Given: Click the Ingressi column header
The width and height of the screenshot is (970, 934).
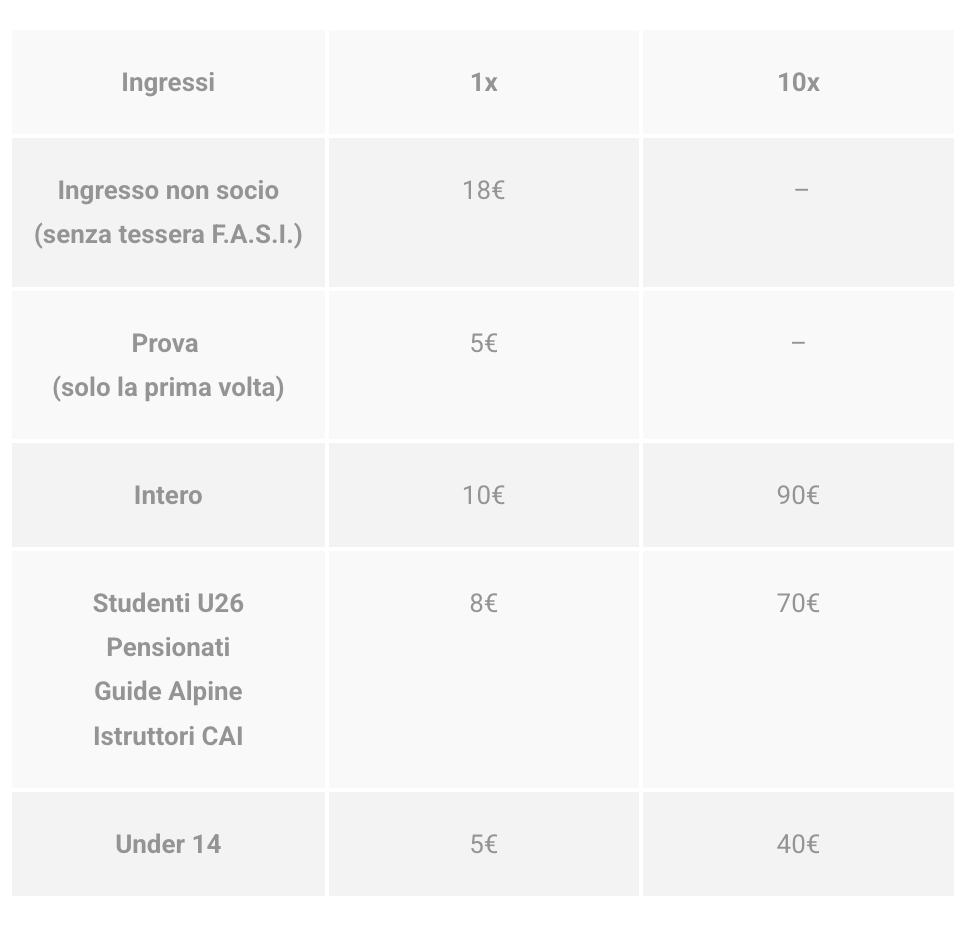Looking at the screenshot, I should 168,82.
